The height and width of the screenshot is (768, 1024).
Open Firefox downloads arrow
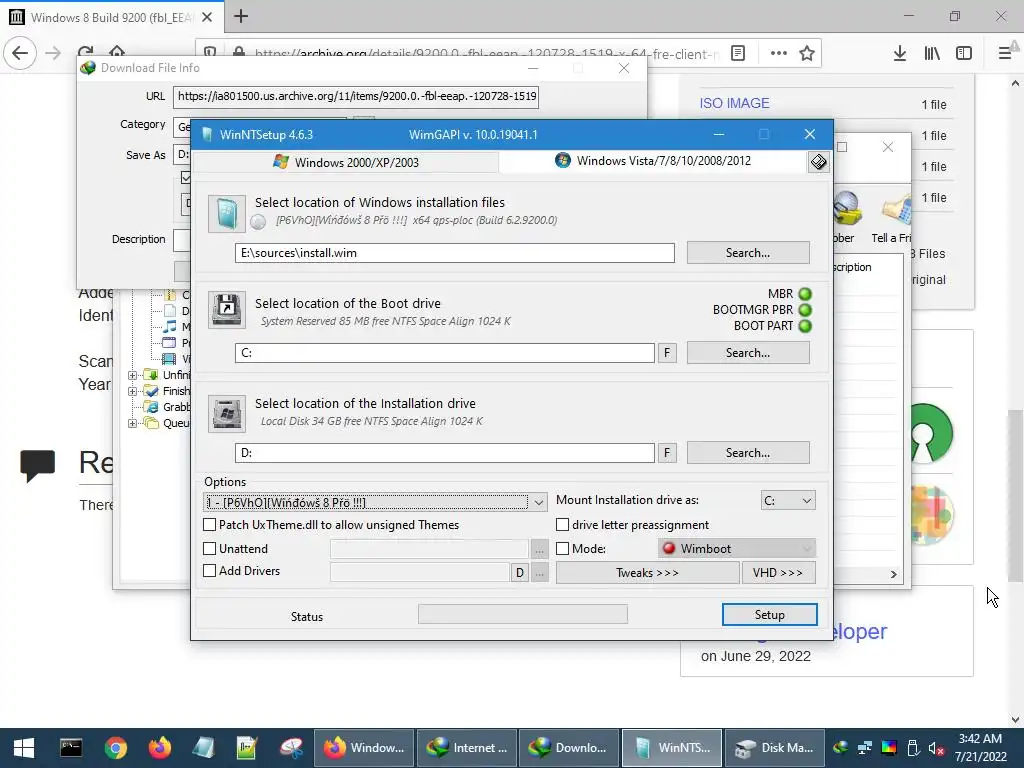[899, 54]
